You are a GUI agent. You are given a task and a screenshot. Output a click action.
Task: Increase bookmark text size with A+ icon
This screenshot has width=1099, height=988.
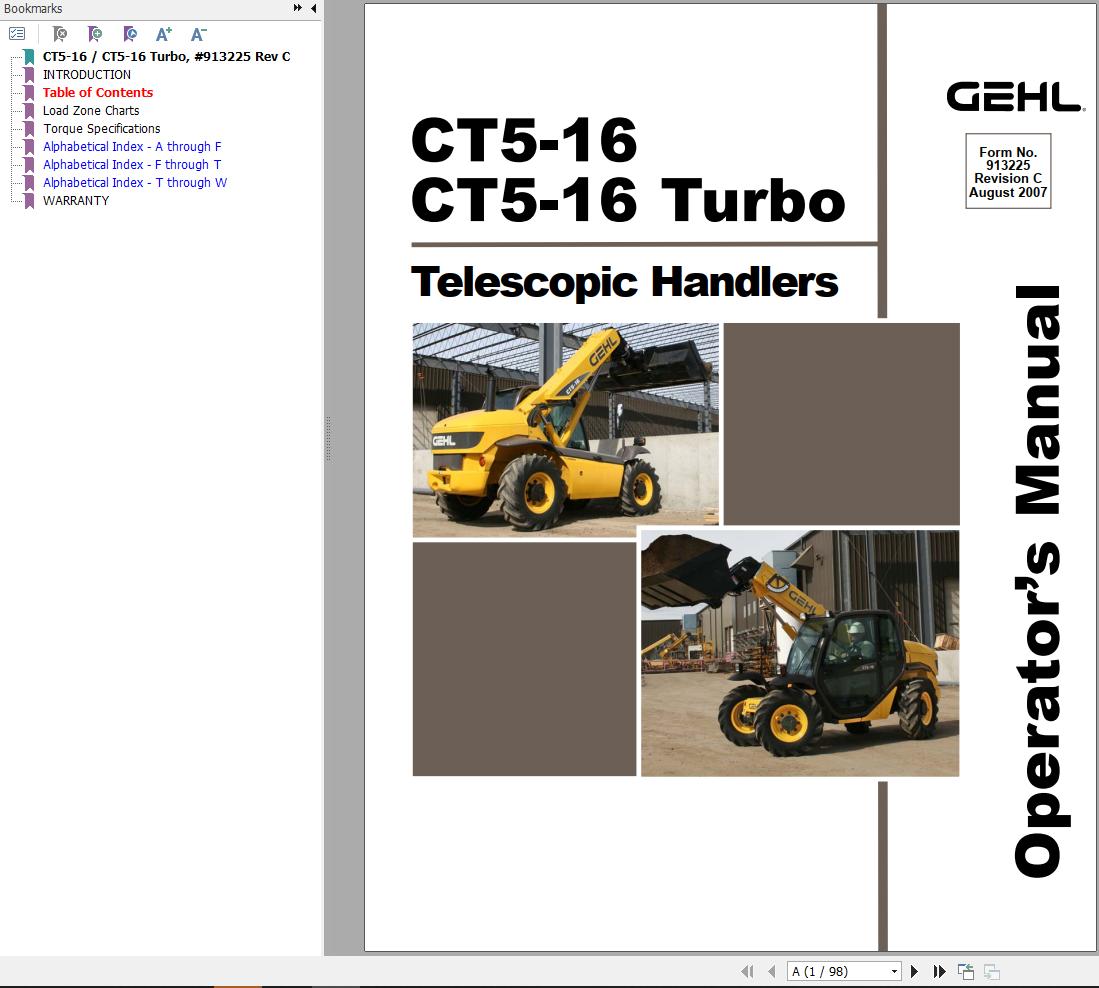[163, 33]
